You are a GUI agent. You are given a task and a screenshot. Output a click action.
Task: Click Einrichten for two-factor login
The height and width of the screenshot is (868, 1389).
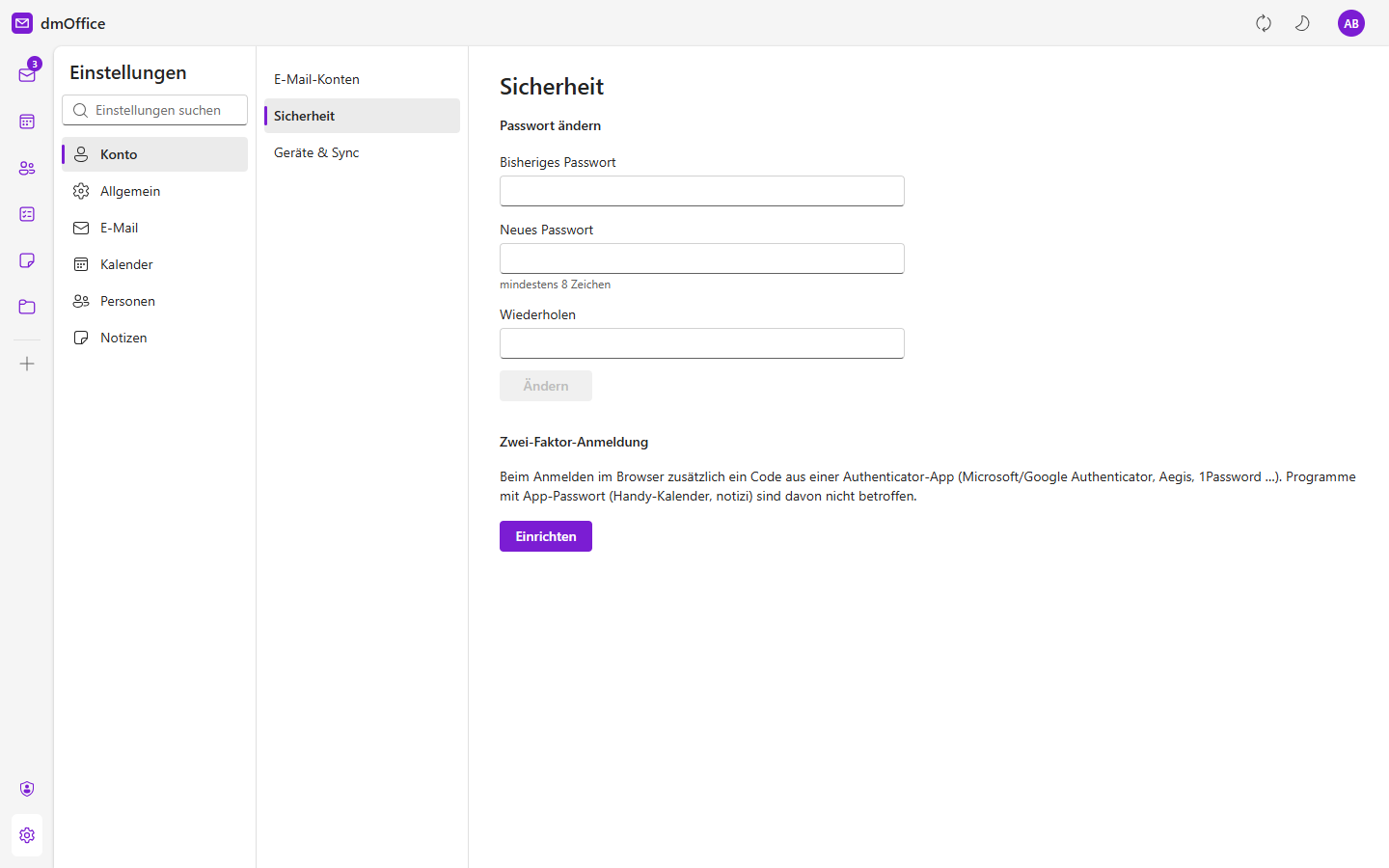(546, 536)
